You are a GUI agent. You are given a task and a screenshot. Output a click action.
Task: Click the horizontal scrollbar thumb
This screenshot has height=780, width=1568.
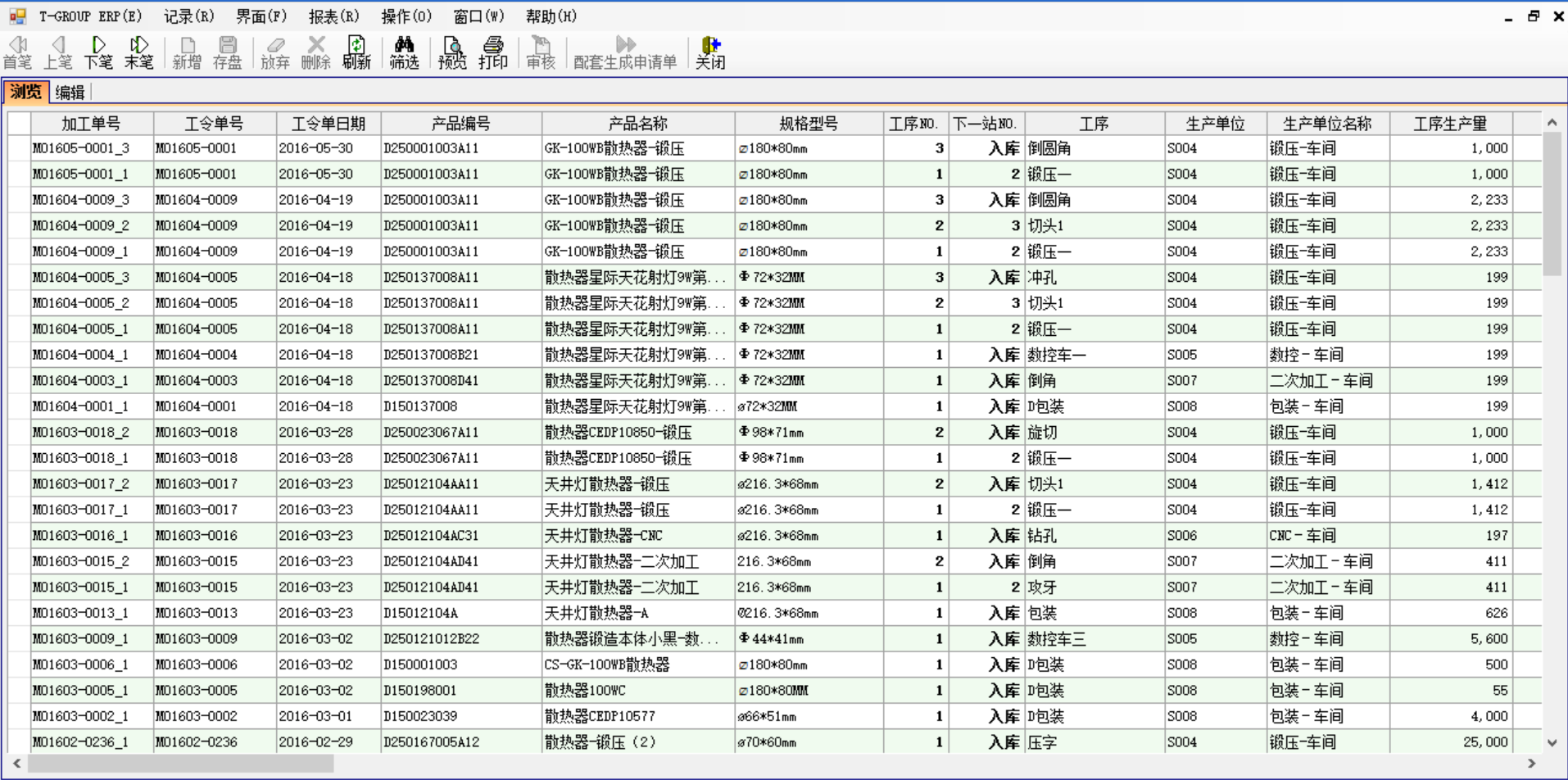coord(181,763)
